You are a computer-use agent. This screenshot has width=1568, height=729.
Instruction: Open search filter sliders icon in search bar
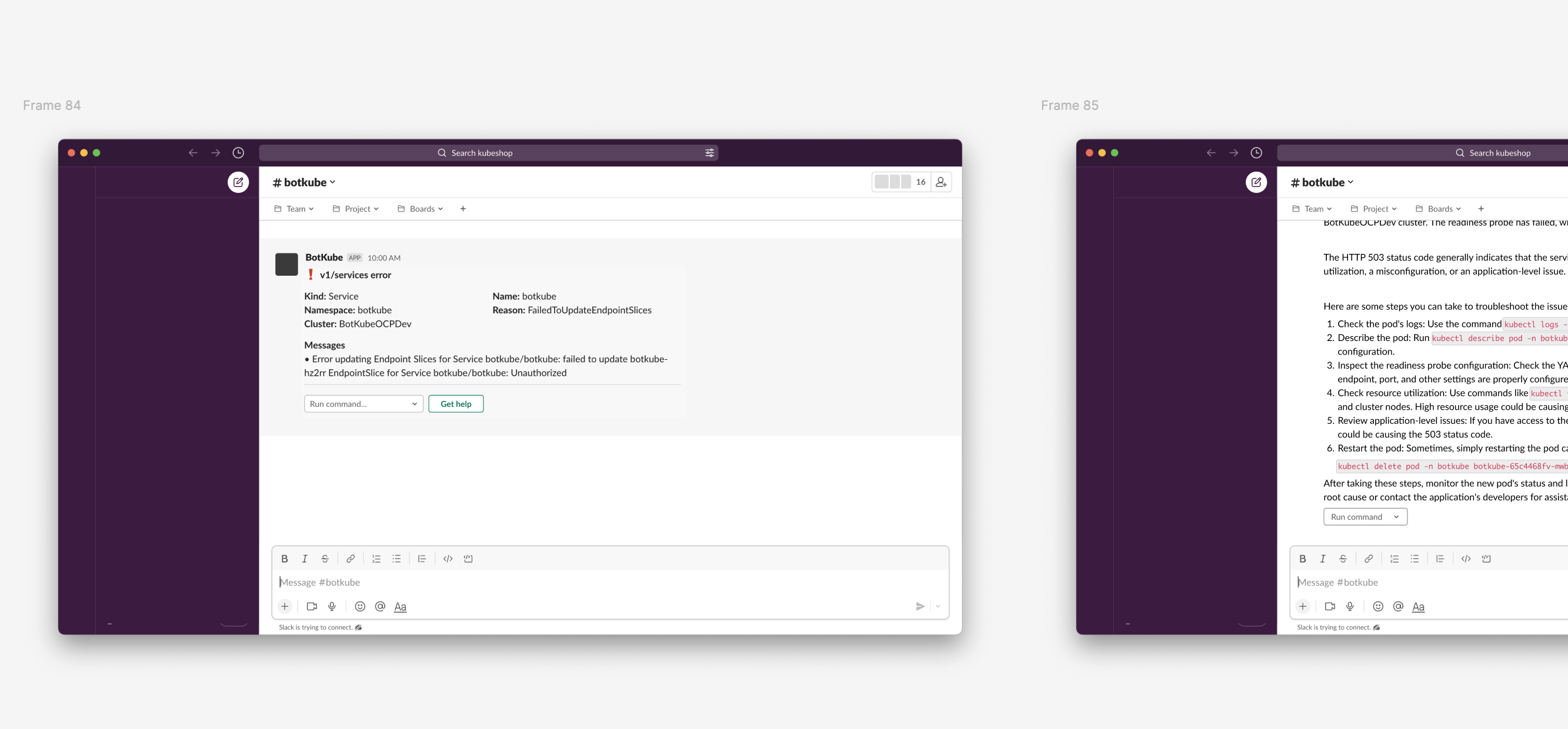point(709,153)
